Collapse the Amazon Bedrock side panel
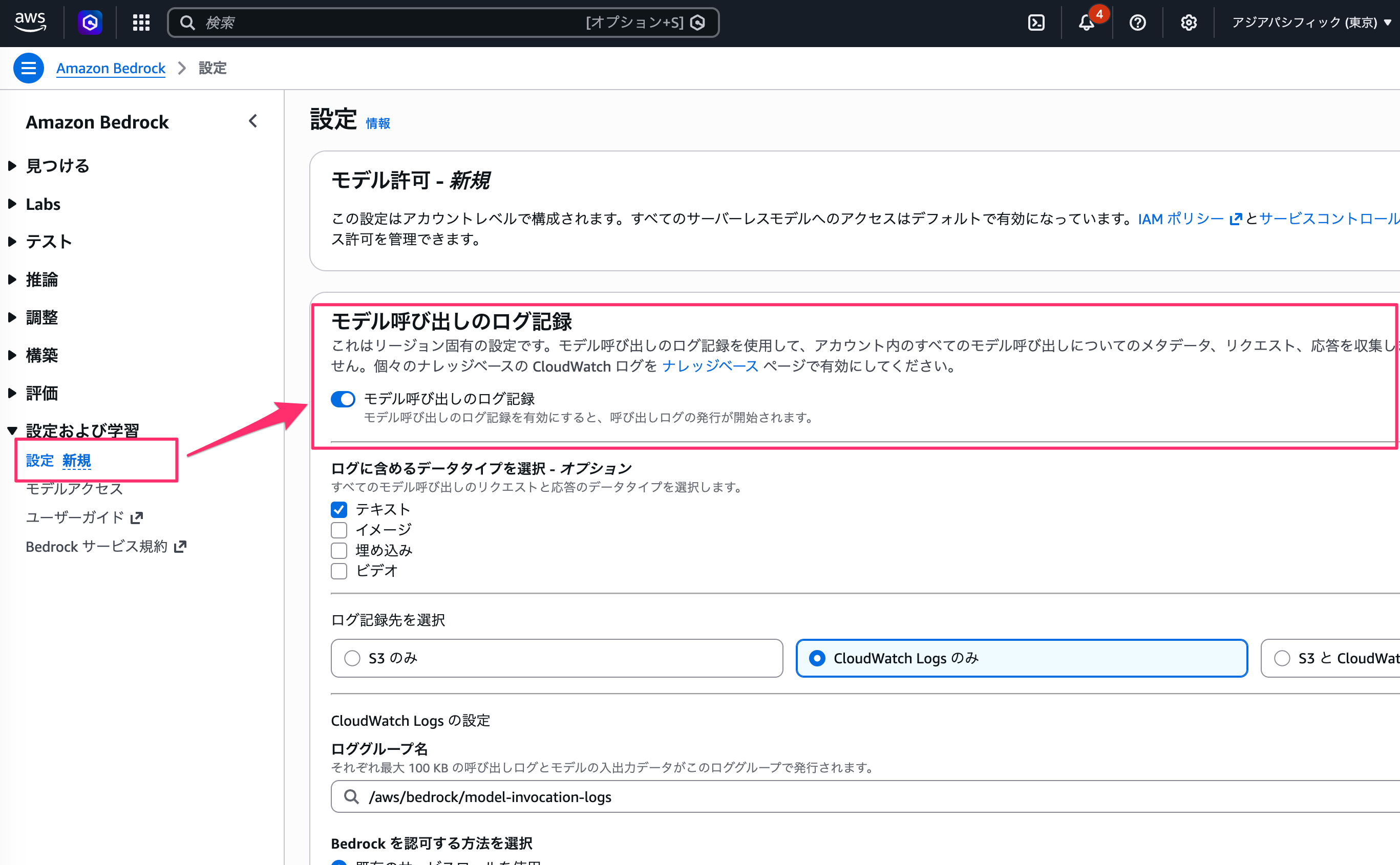Image resolution: width=1400 pixels, height=865 pixels. [253, 121]
